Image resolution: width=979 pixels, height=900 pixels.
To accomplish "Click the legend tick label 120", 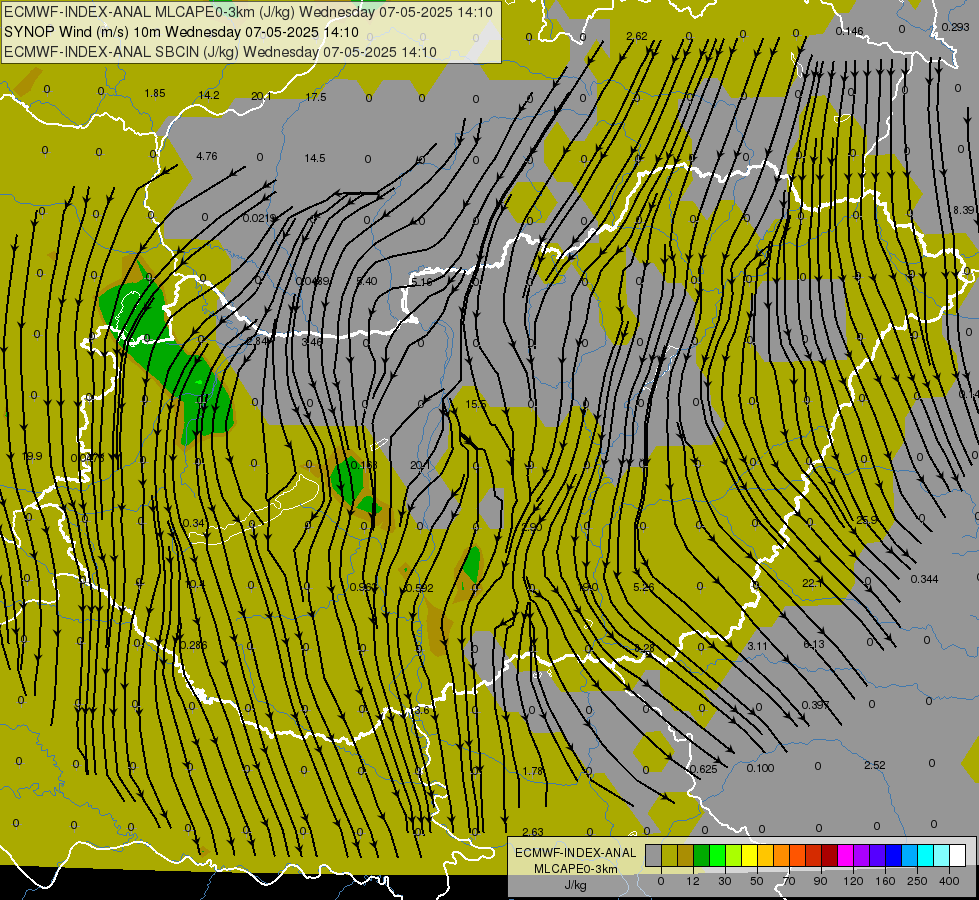I will pos(853,881).
